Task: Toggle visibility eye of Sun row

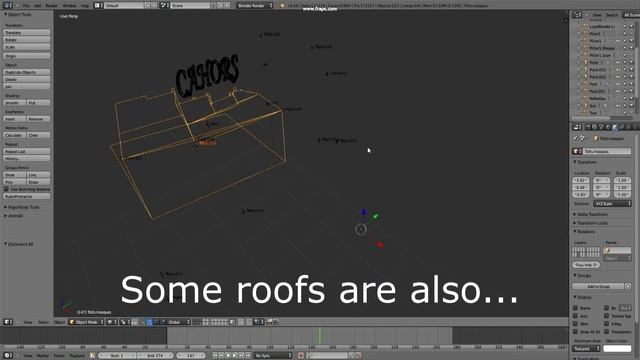Action: 618,106
